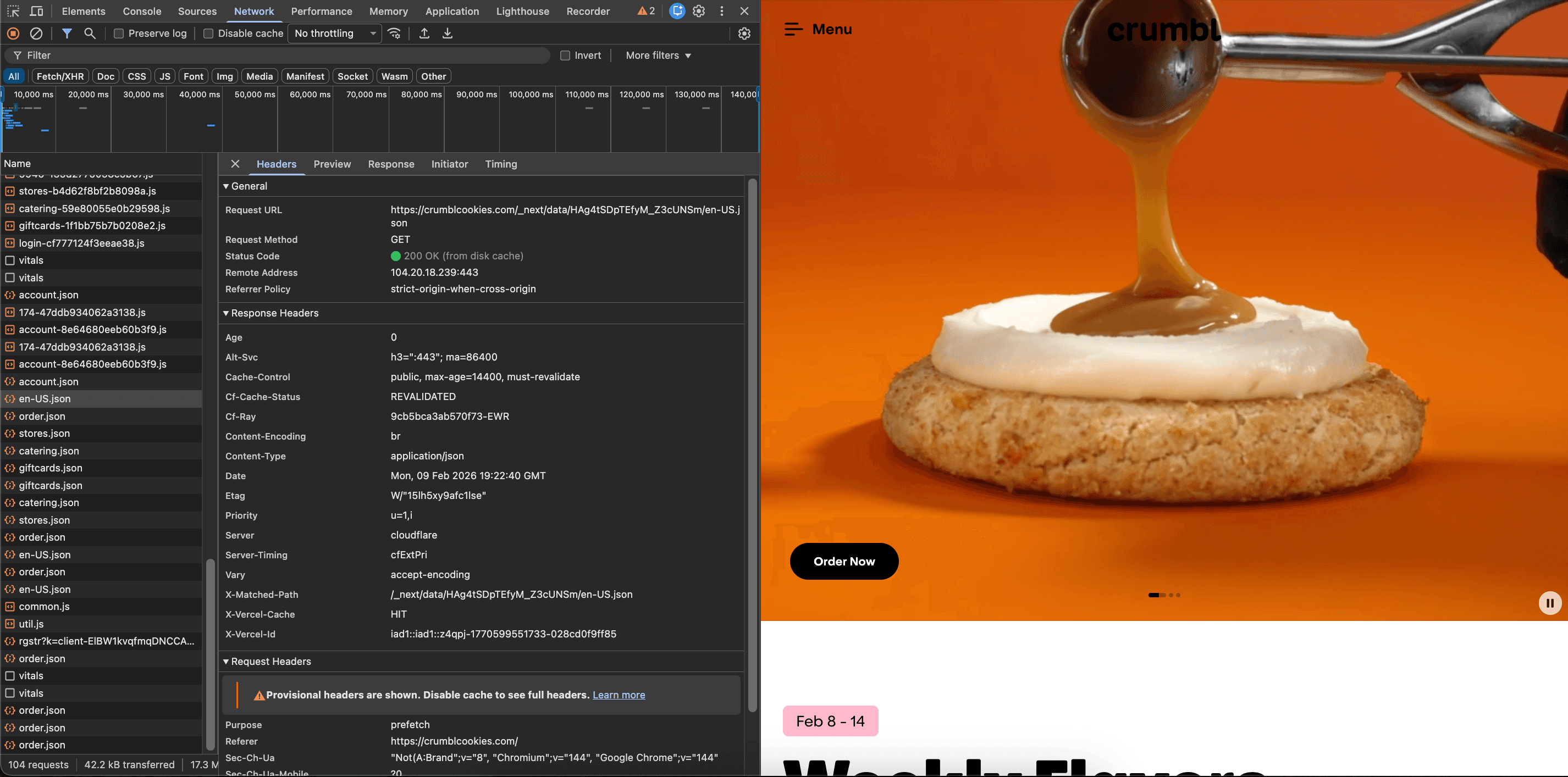Expand the More filters dropdown
The height and width of the screenshot is (777, 1568).
click(x=658, y=56)
